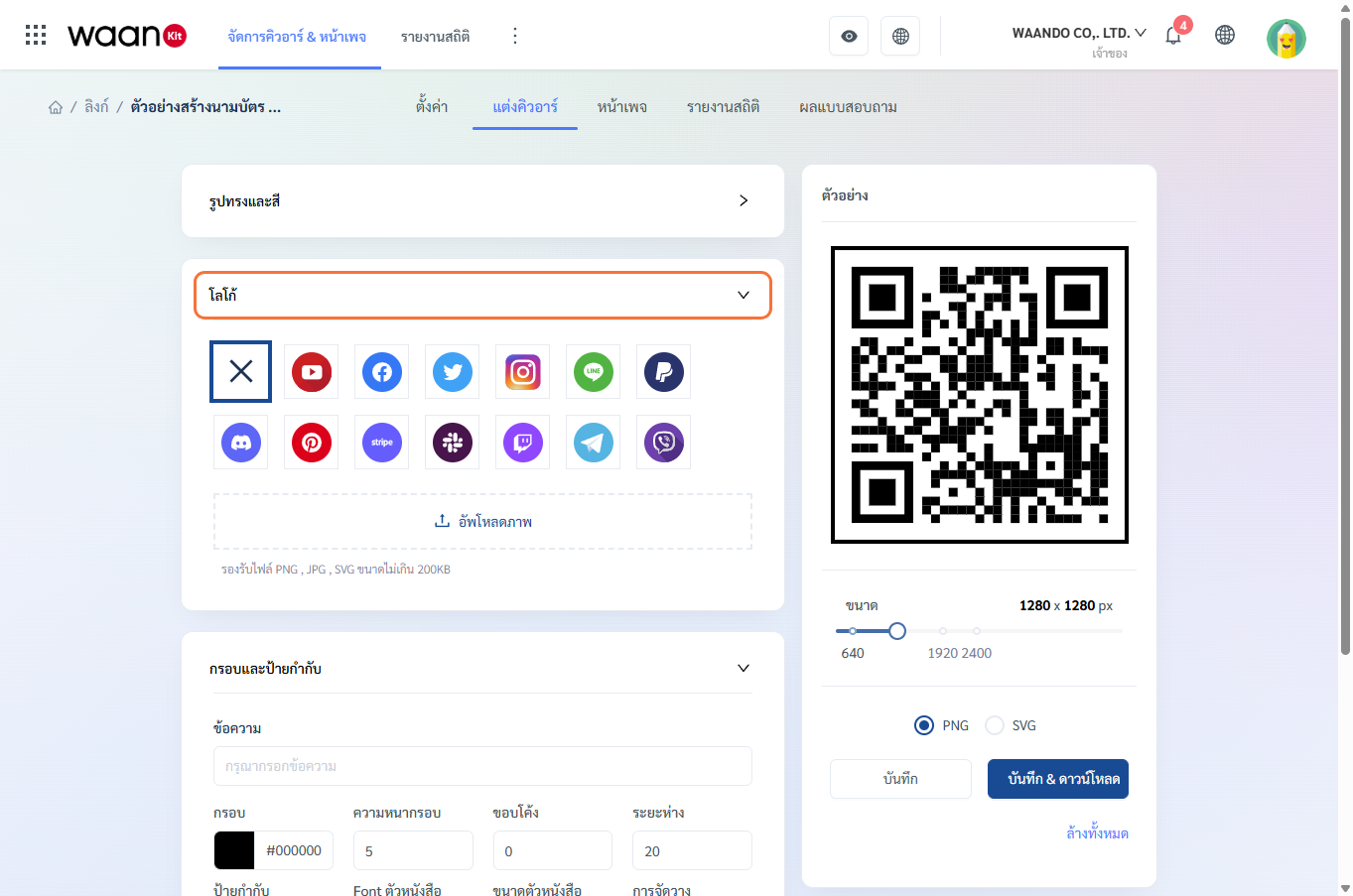Click the size slider handle
The height and width of the screenshot is (896, 1353).
pyautogui.click(x=897, y=631)
